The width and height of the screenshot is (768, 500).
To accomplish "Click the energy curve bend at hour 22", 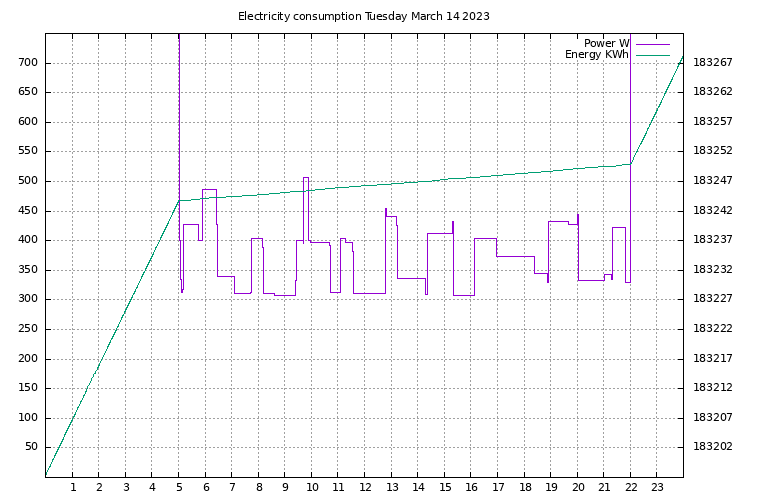I will (x=631, y=164).
